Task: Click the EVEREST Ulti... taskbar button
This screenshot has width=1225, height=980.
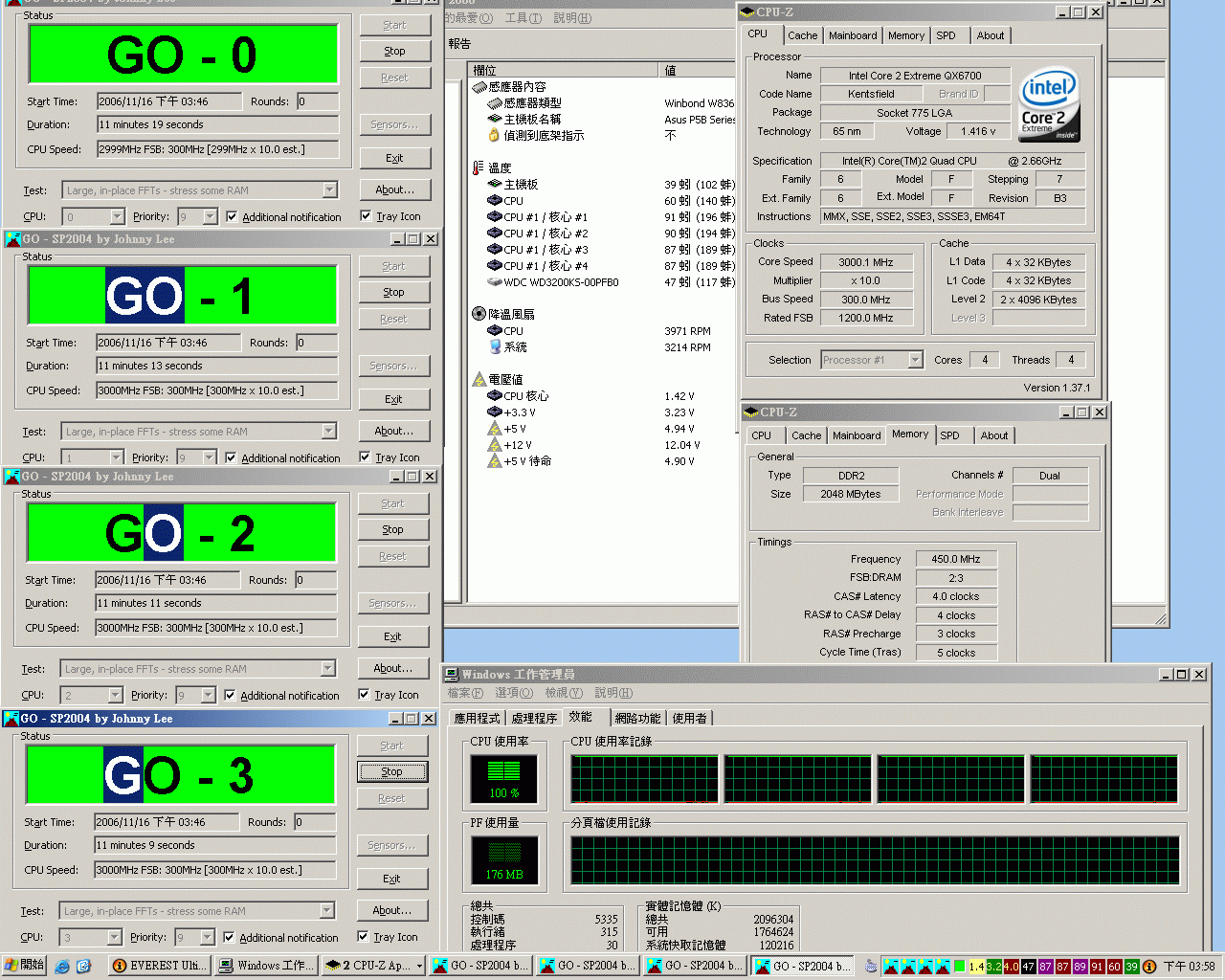Action: (159, 966)
